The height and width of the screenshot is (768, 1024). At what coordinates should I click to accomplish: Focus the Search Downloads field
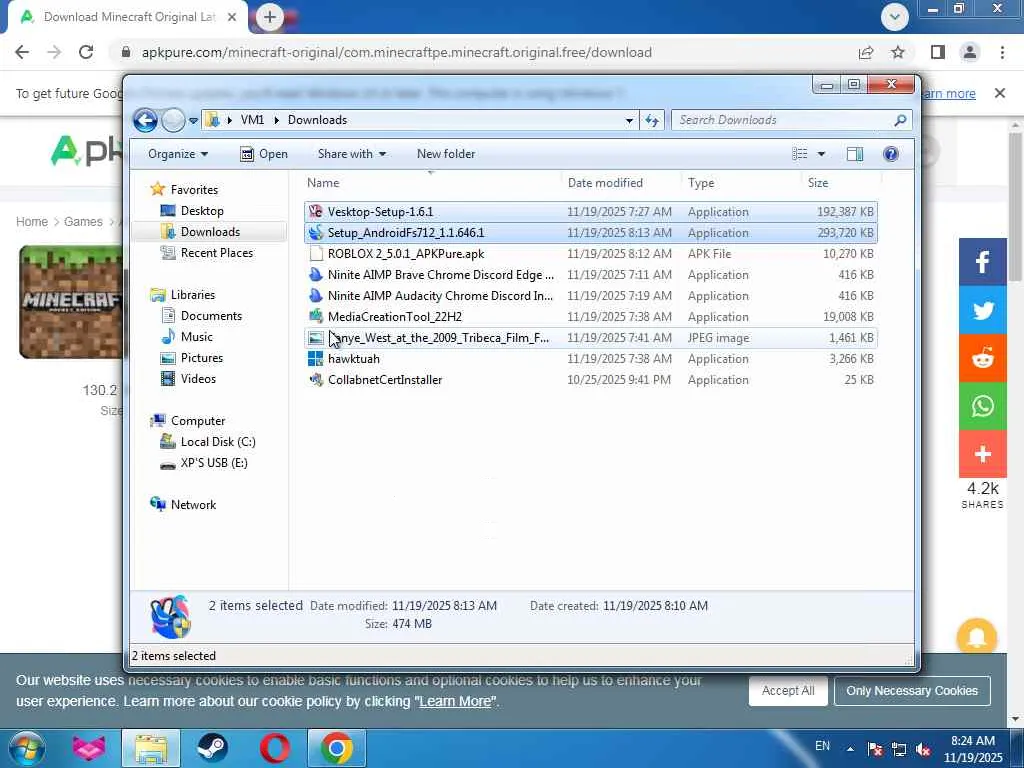click(x=792, y=120)
